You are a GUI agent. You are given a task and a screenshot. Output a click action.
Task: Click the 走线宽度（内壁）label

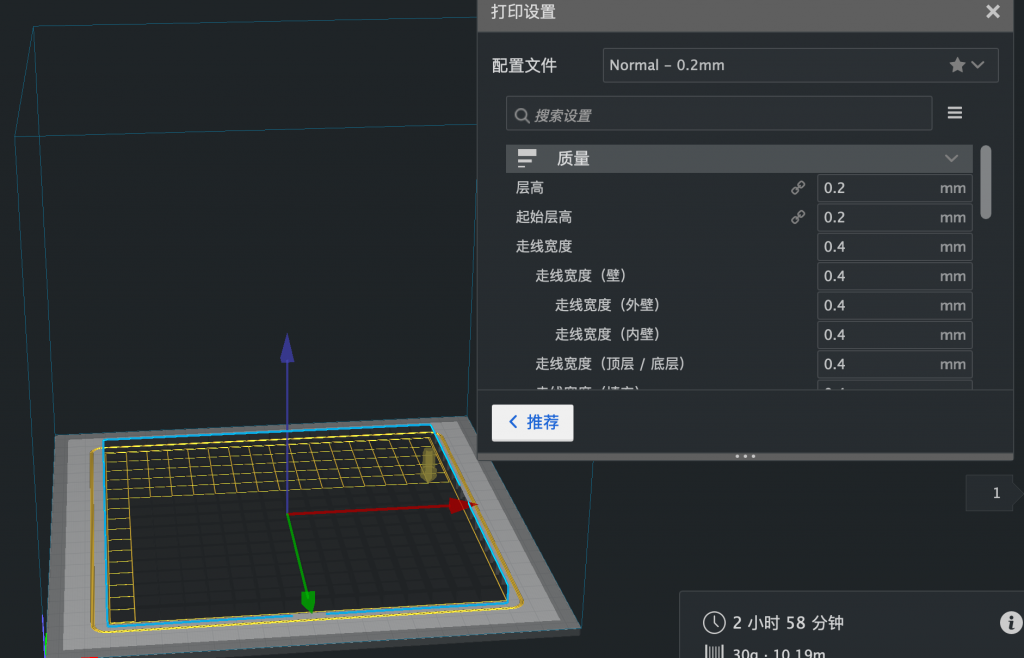(x=607, y=335)
